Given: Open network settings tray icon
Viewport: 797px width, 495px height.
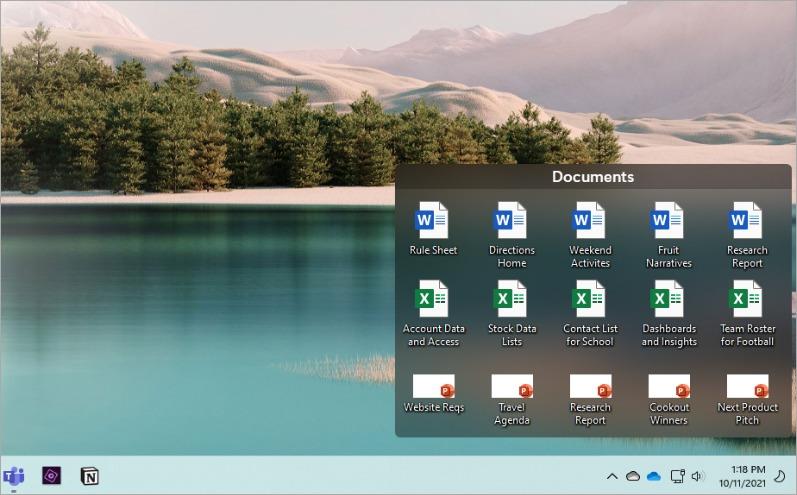Looking at the screenshot, I should [677, 476].
